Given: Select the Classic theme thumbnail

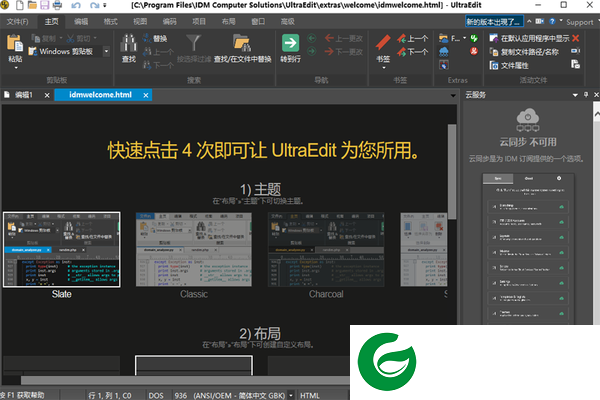Looking at the screenshot, I should 194,249.
